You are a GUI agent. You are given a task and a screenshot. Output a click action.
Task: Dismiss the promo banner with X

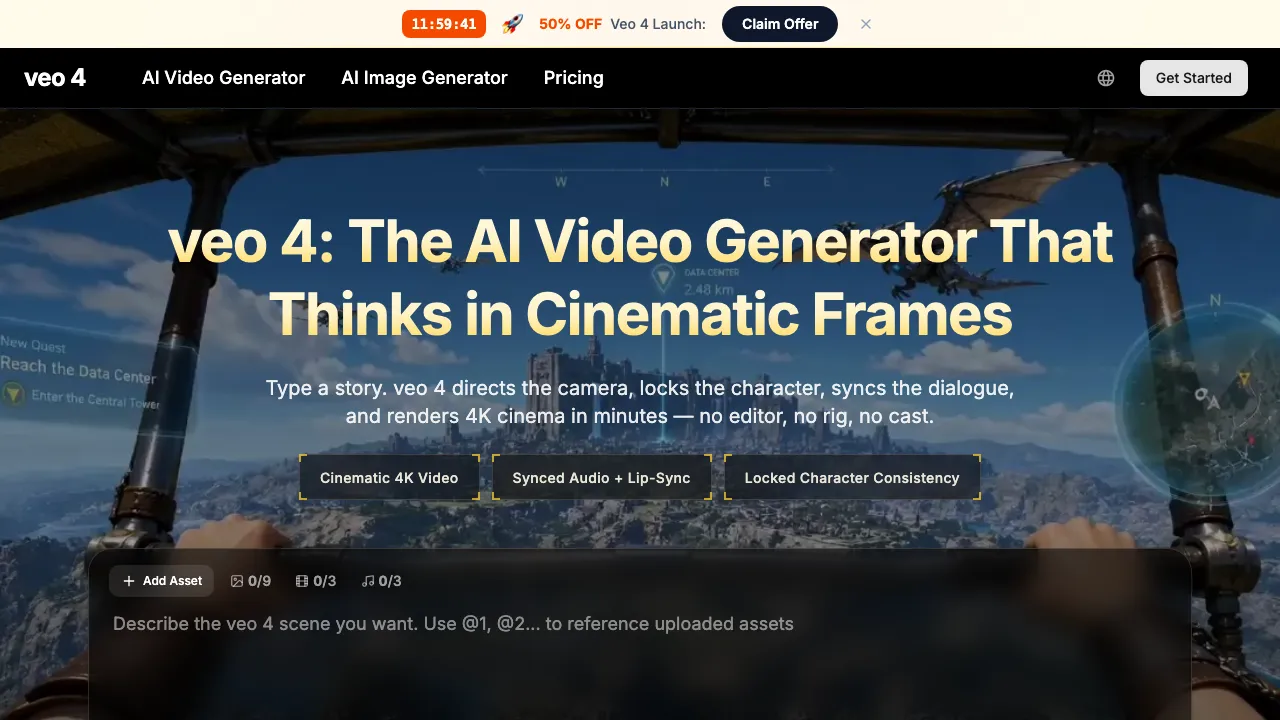tap(866, 24)
